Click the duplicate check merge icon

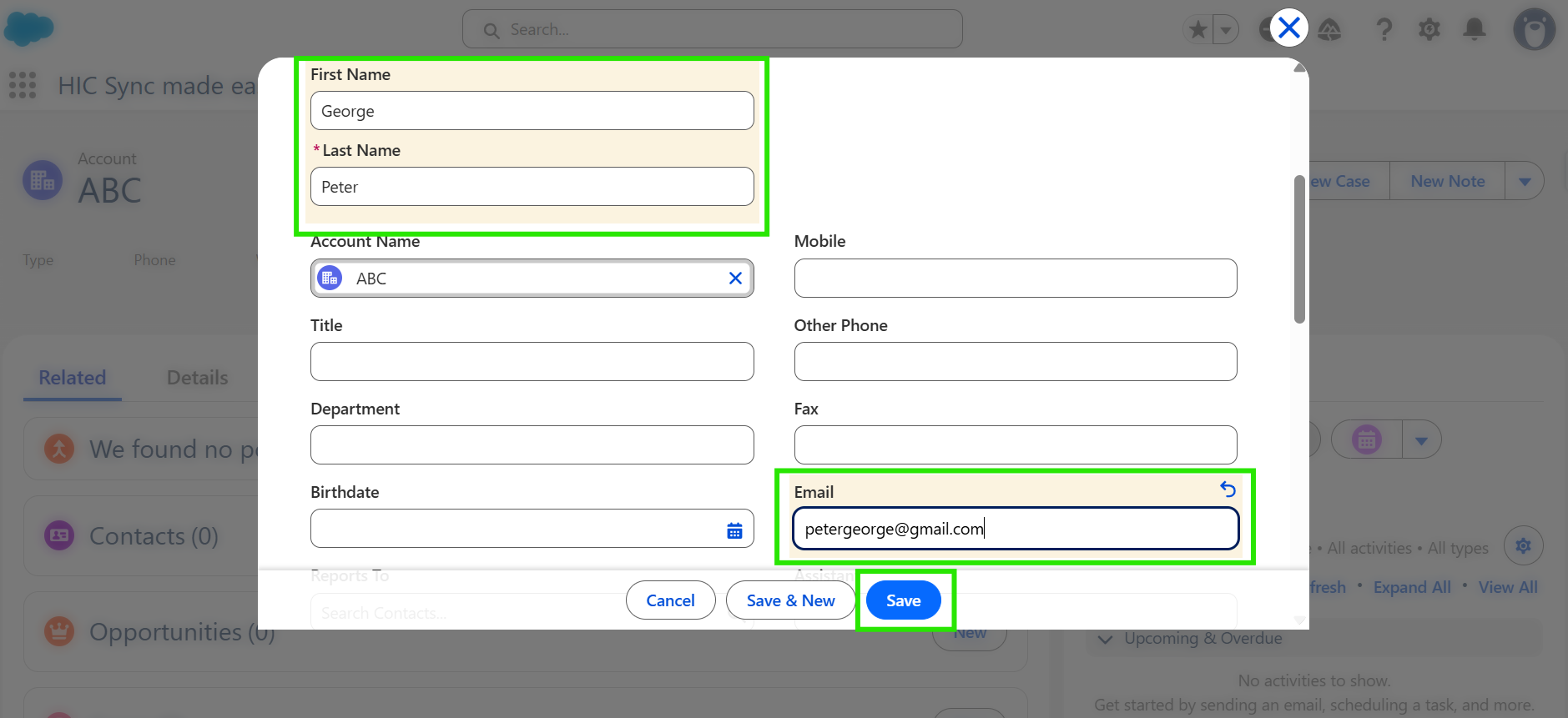[x=59, y=449]
